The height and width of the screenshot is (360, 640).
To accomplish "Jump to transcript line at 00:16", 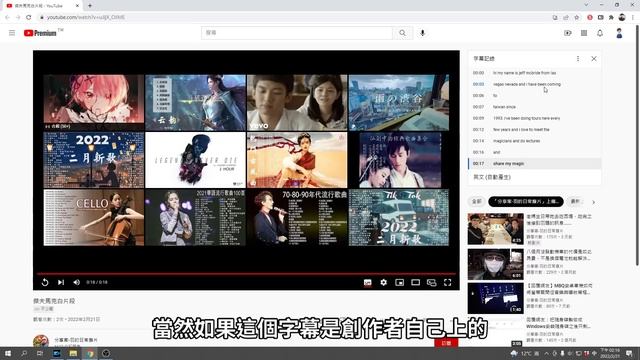I will (x=534, y=152).
